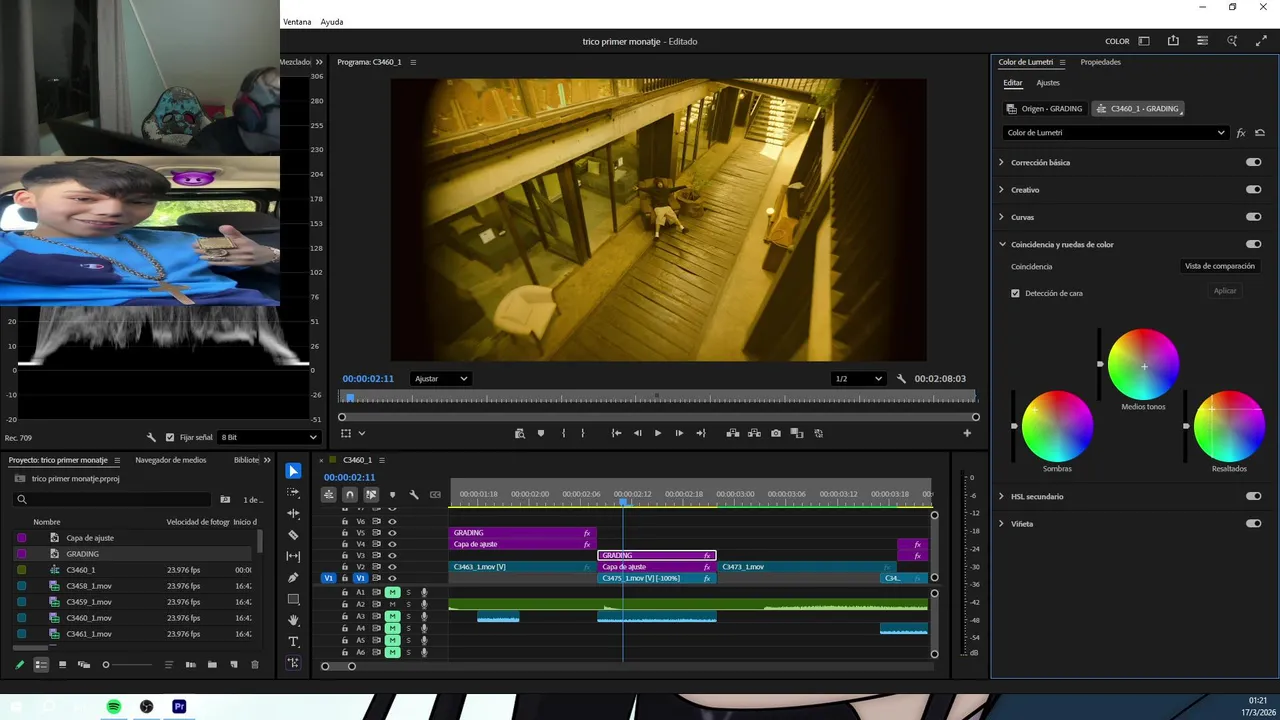Toggle HSL secundario section on/off
Screen dimensions: 1280x720
[x=1253, y=496]
